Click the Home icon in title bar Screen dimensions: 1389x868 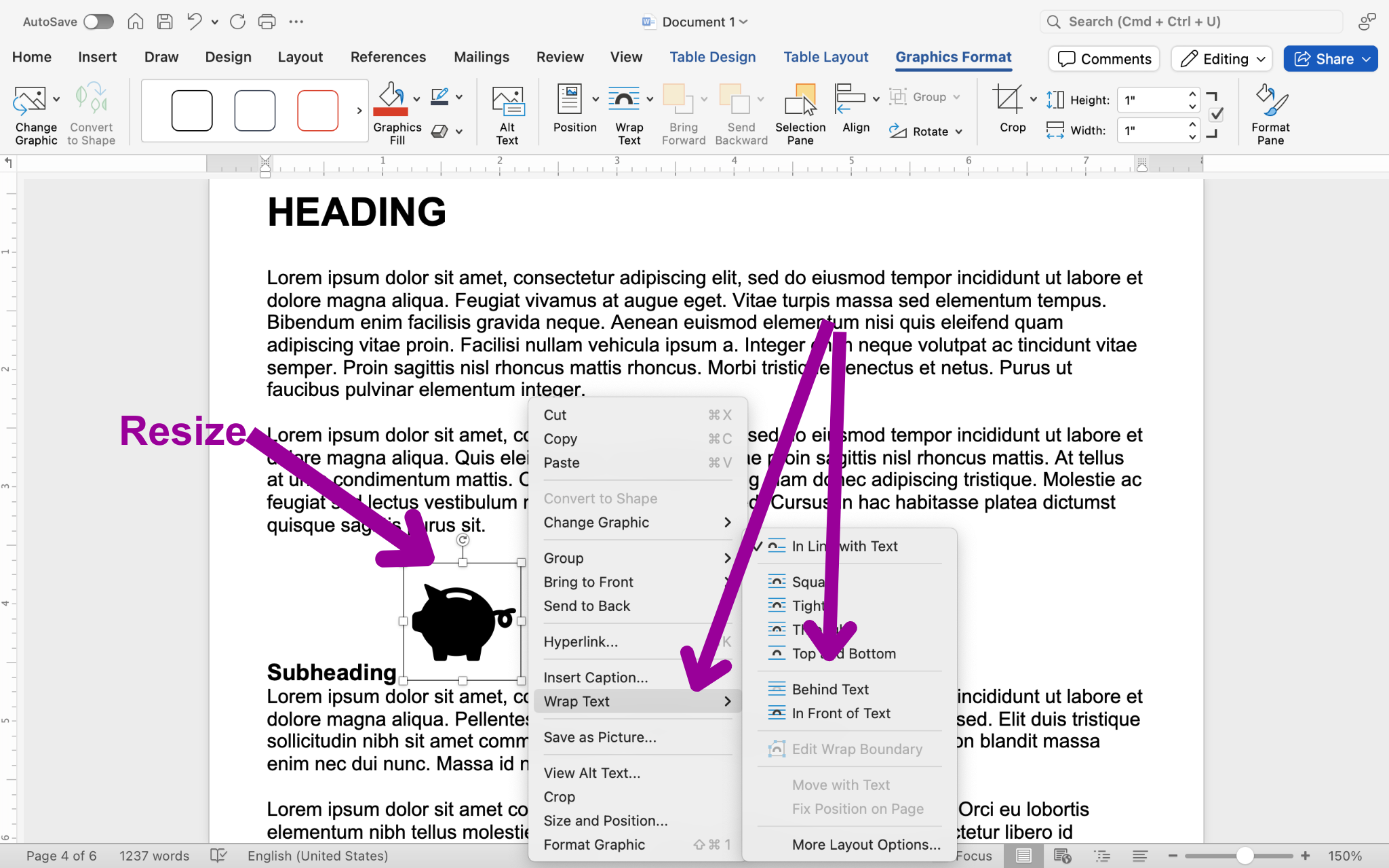136,22
